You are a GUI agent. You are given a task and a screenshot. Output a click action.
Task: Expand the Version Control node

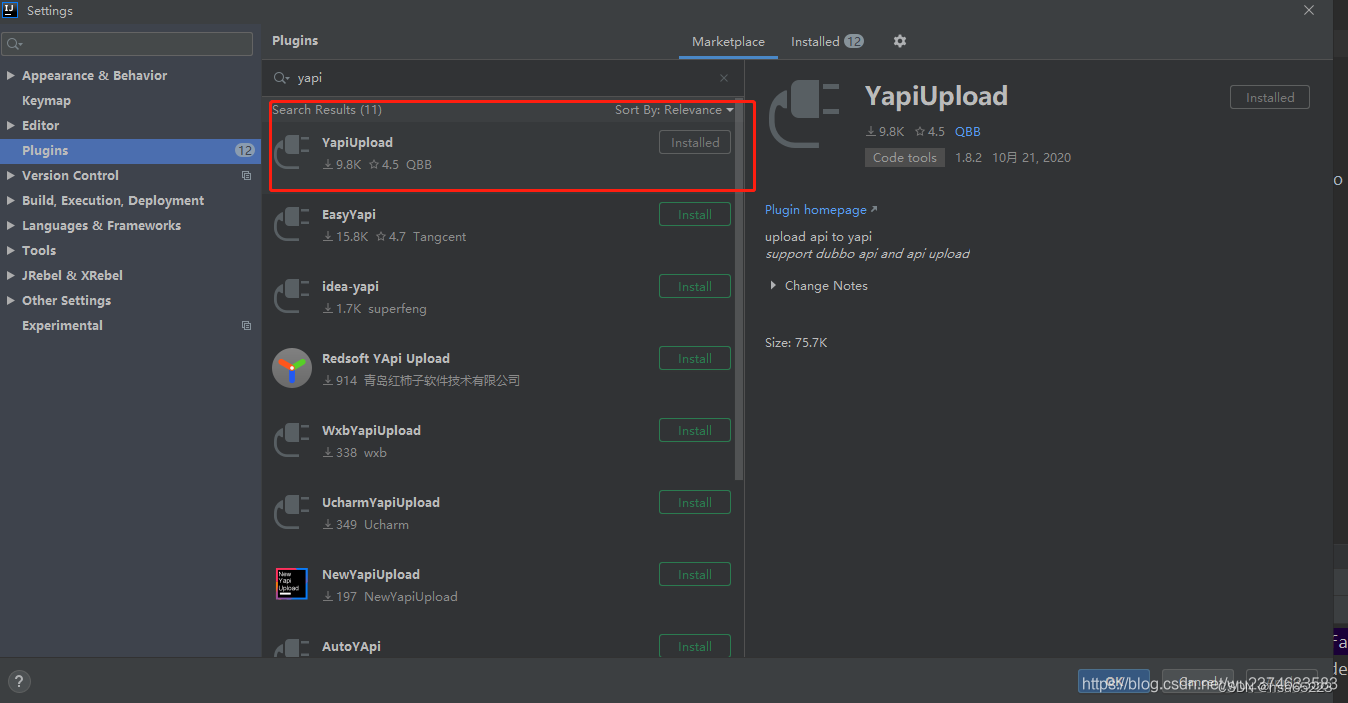point(11,176)
